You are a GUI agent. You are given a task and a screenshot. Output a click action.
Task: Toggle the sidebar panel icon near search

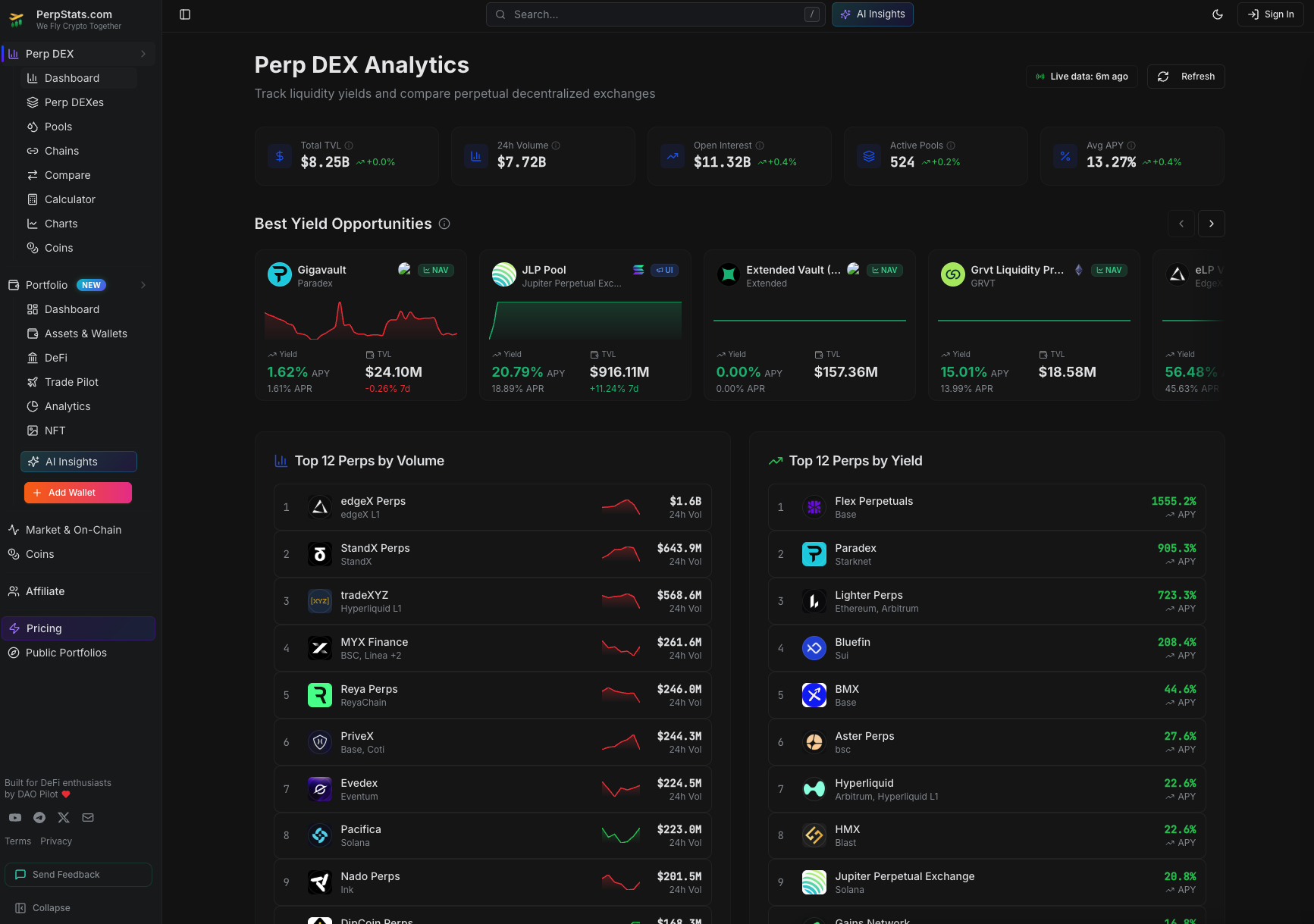[x=185, y=14]
